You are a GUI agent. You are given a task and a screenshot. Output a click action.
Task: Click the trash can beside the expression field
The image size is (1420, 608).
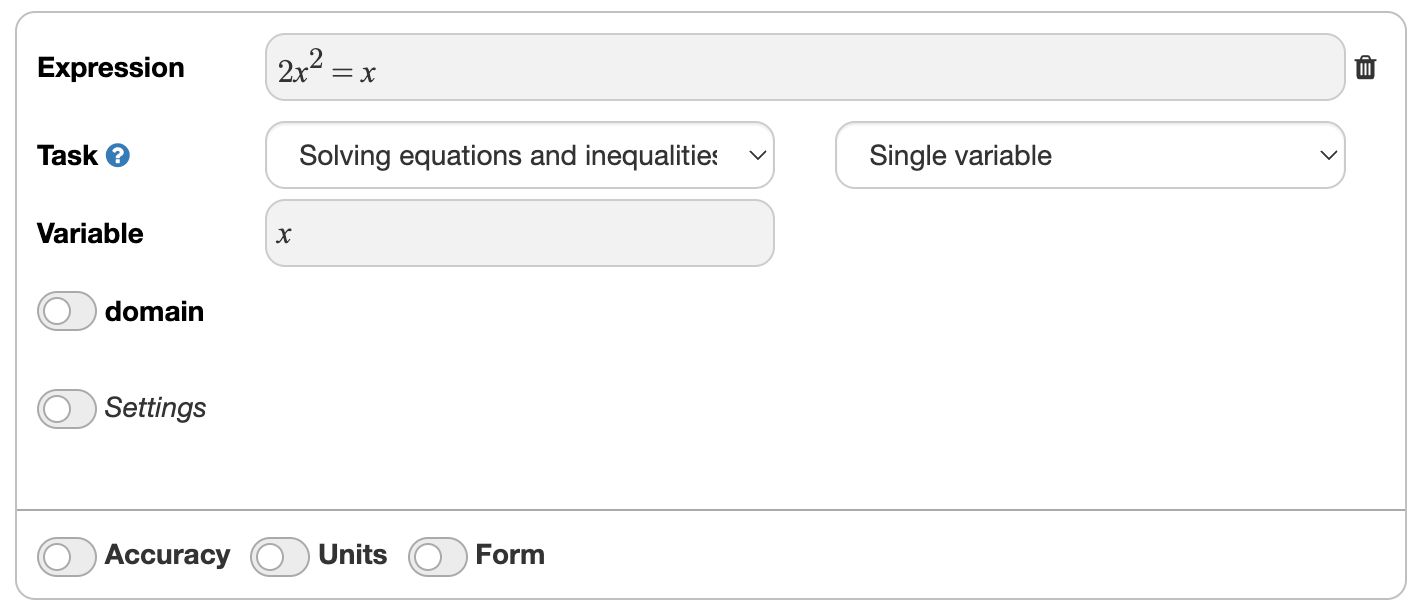pyautogui.click(x=1366, y=67)
